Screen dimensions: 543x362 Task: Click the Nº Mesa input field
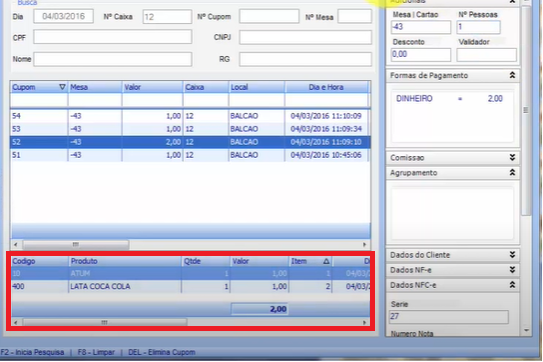point(355,16)
